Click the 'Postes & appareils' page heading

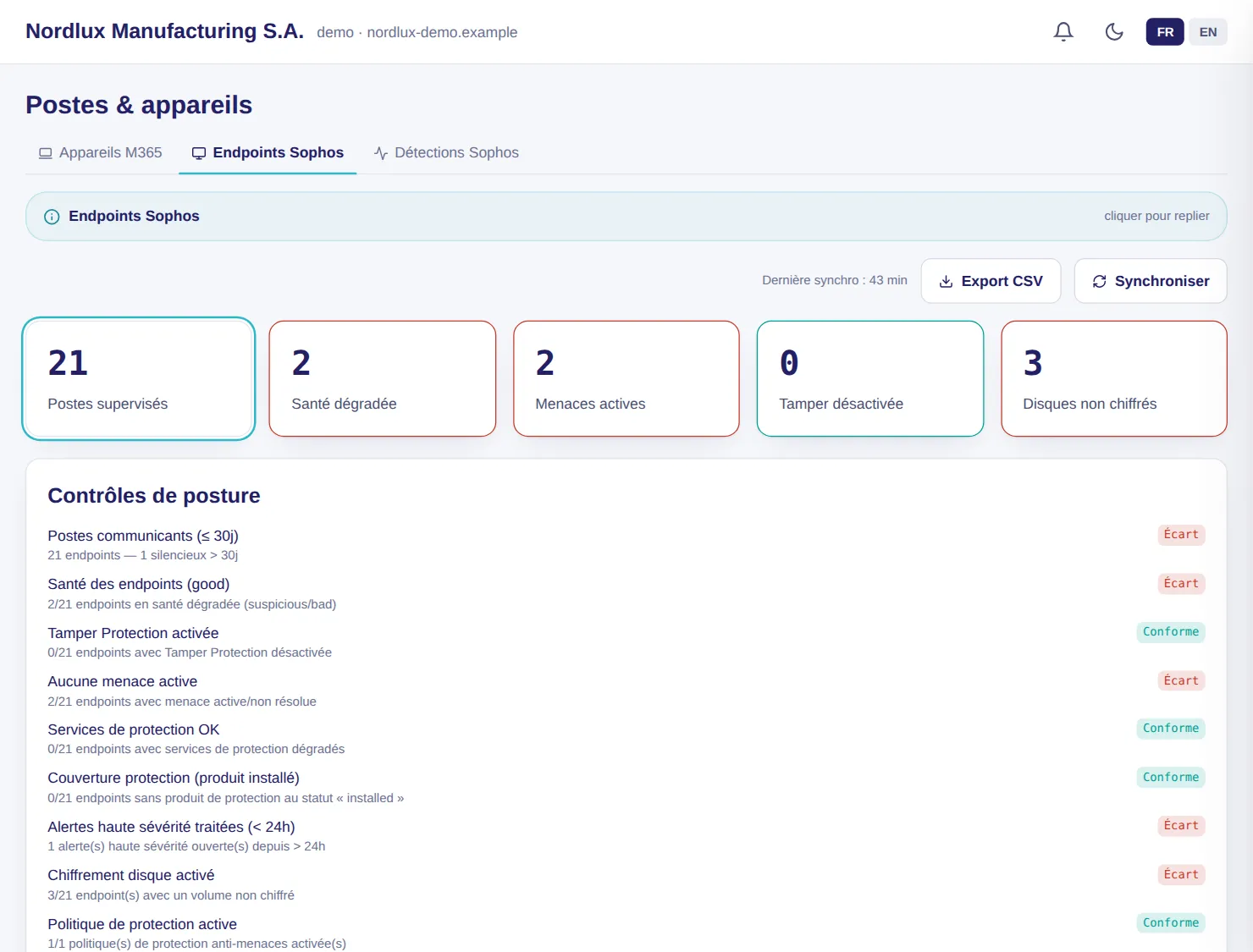point(139,105)
